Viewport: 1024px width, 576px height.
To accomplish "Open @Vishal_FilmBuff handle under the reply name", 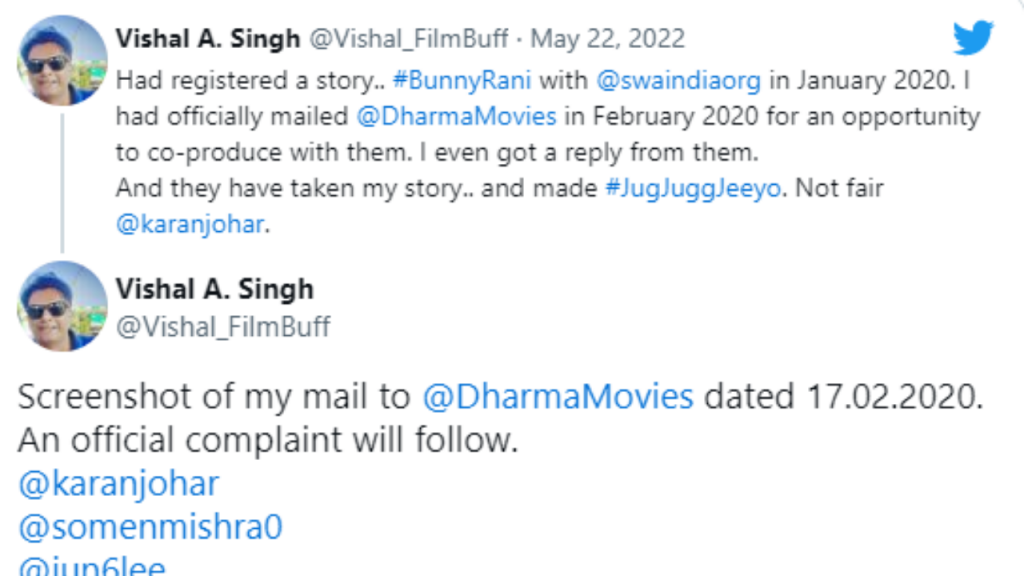I will [223, 326].
